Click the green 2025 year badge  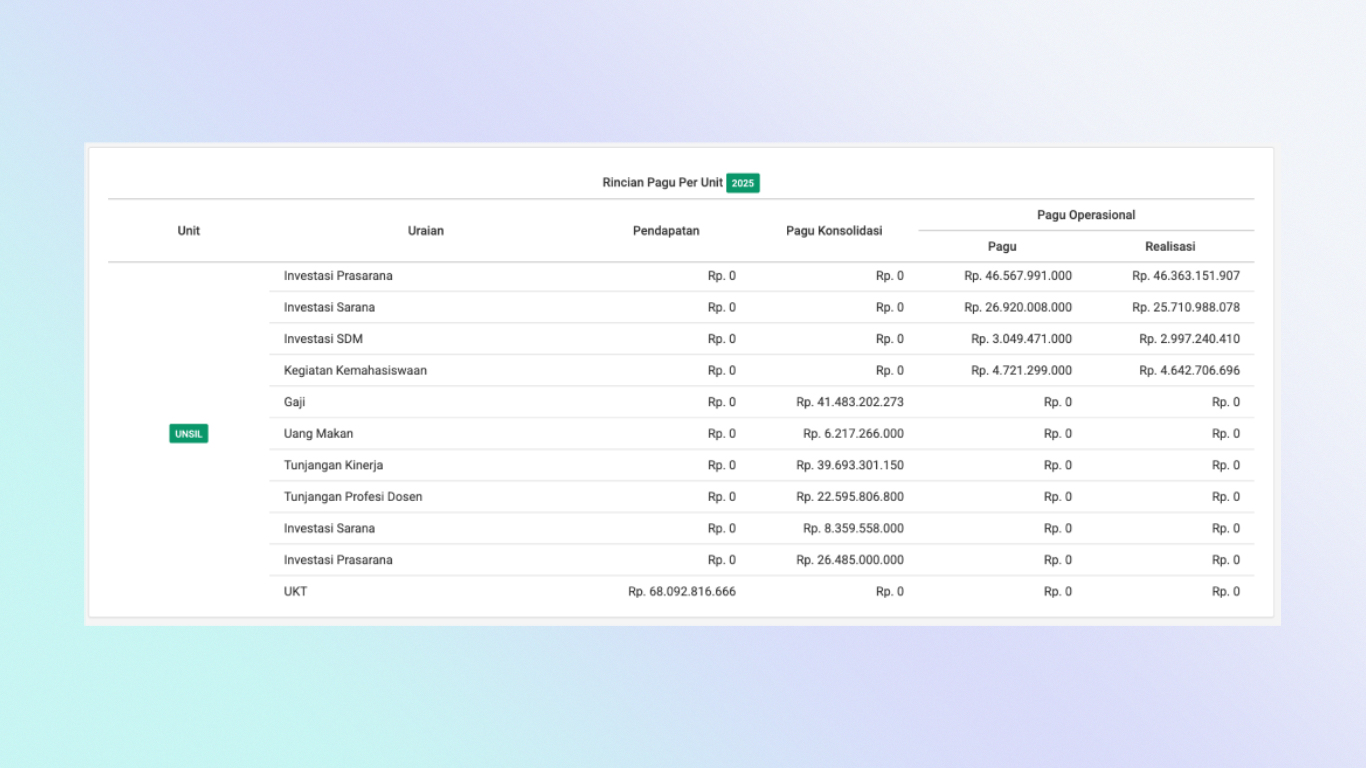tap(742, 183)
